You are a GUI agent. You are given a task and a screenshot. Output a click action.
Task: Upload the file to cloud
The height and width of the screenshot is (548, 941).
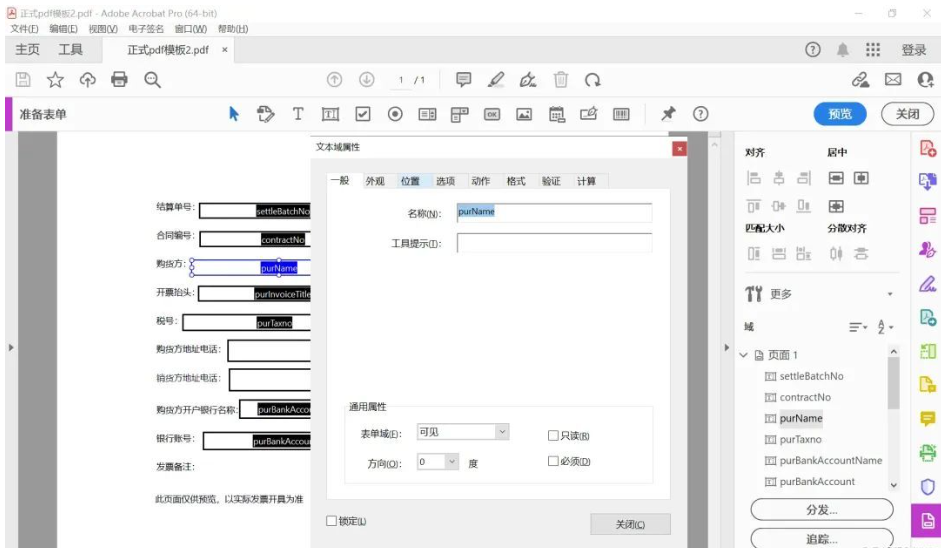[88, 80]
